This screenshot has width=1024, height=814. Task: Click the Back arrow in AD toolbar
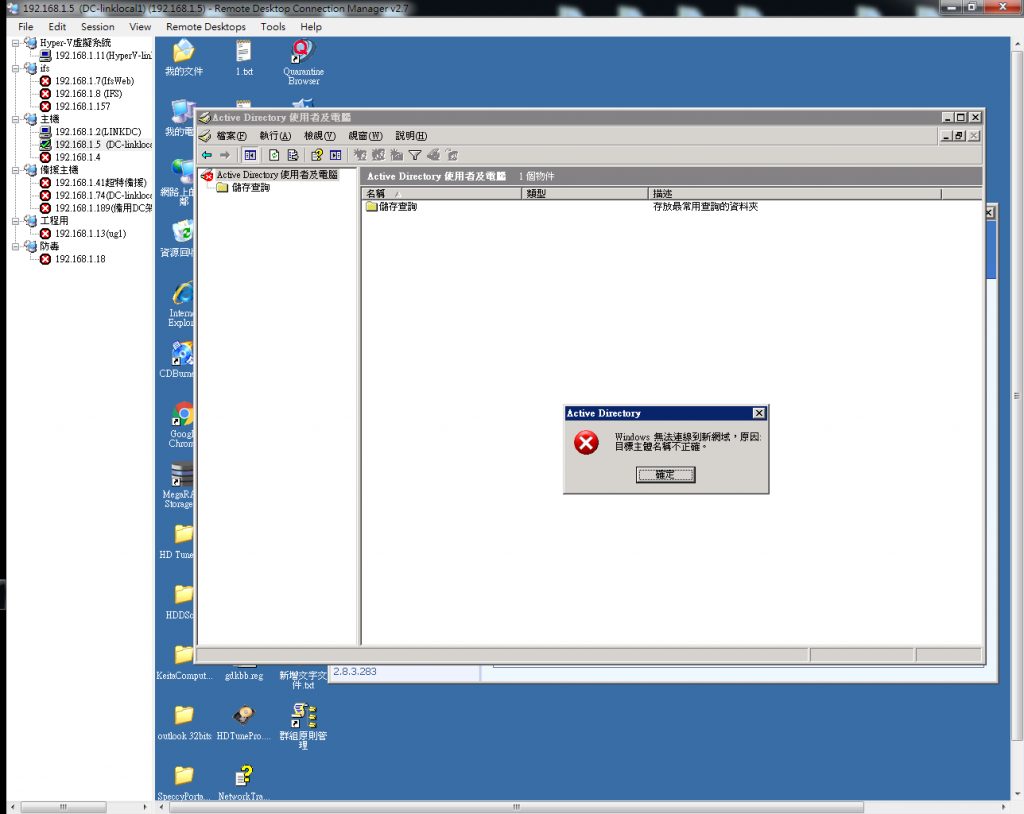[207, 155]
